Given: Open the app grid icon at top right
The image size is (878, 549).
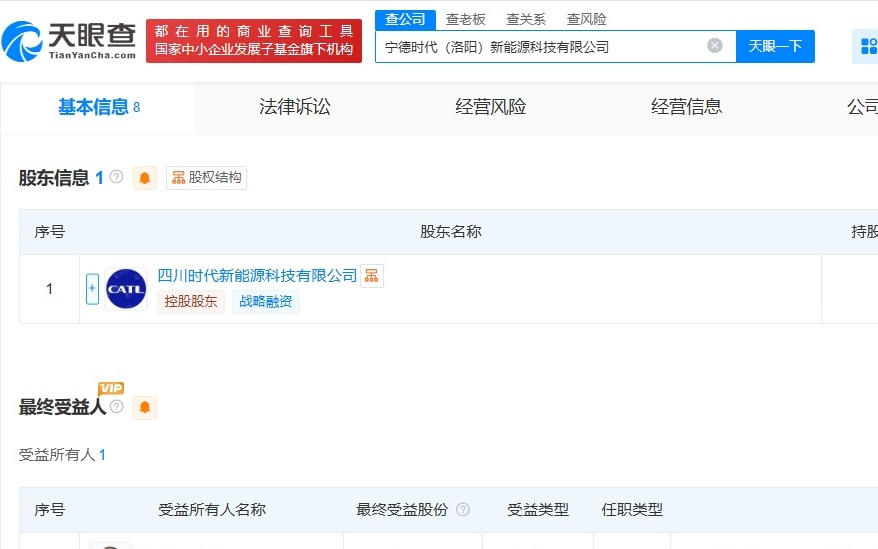Looking at the screenshot, I should point(866,46).
